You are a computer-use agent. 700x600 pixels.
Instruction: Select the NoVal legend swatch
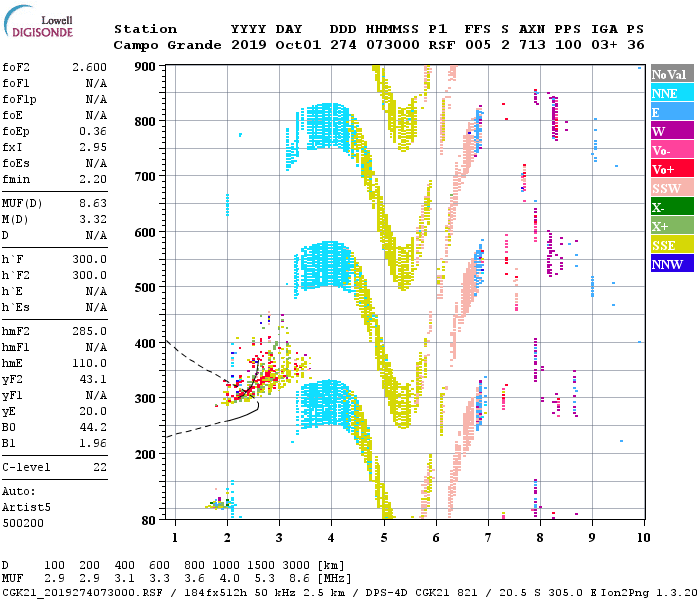[x=672, y=74]
